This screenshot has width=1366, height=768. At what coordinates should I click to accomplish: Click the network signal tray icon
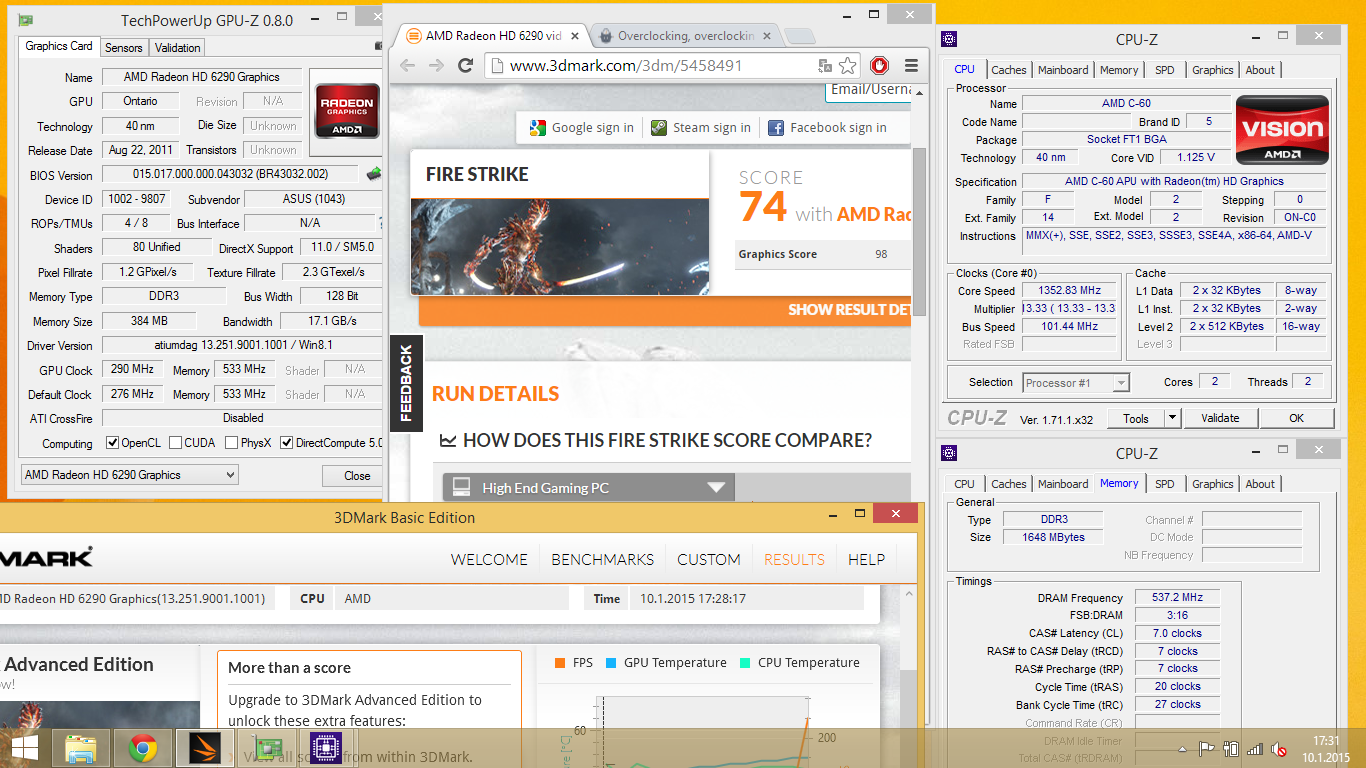[x=1255, y=749]
